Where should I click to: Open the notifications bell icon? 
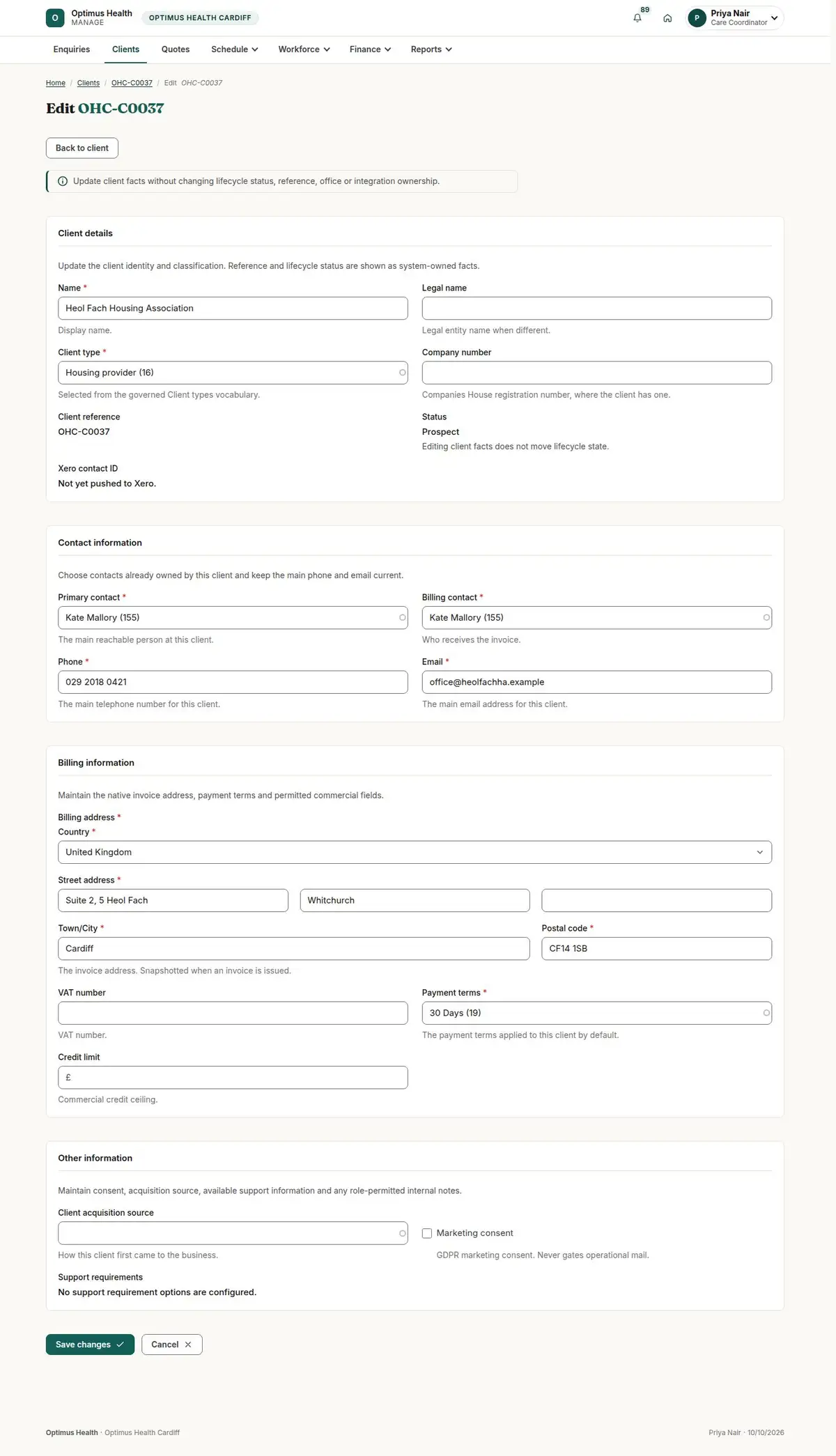[637, 18]
